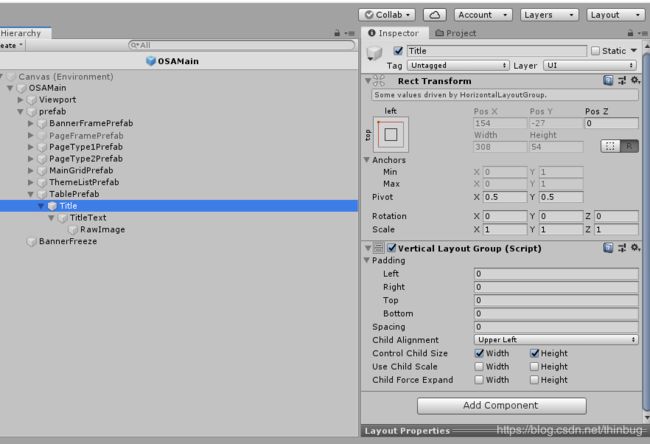Toggle the blueprint mode button
Screen dimensions: 650x444
(608, 146)
